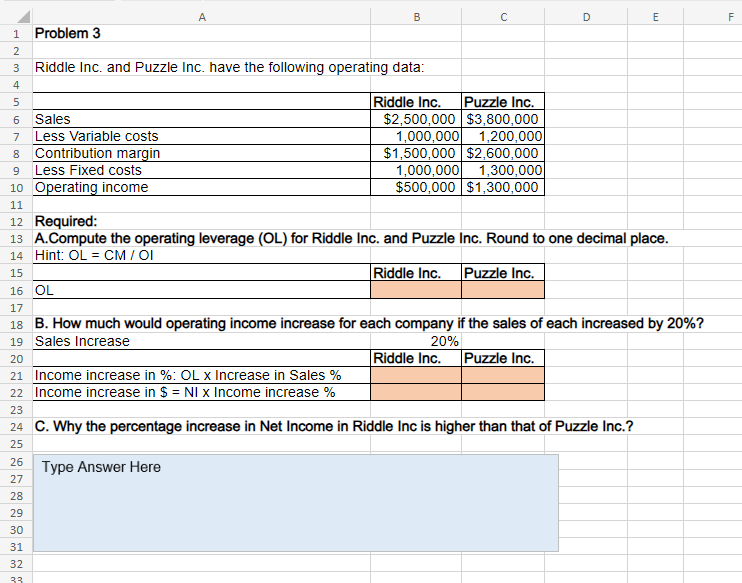This screenshot has width=742, height=583.
Task: Select Puzzle OL answer cell in row 16
Action: 503,290
